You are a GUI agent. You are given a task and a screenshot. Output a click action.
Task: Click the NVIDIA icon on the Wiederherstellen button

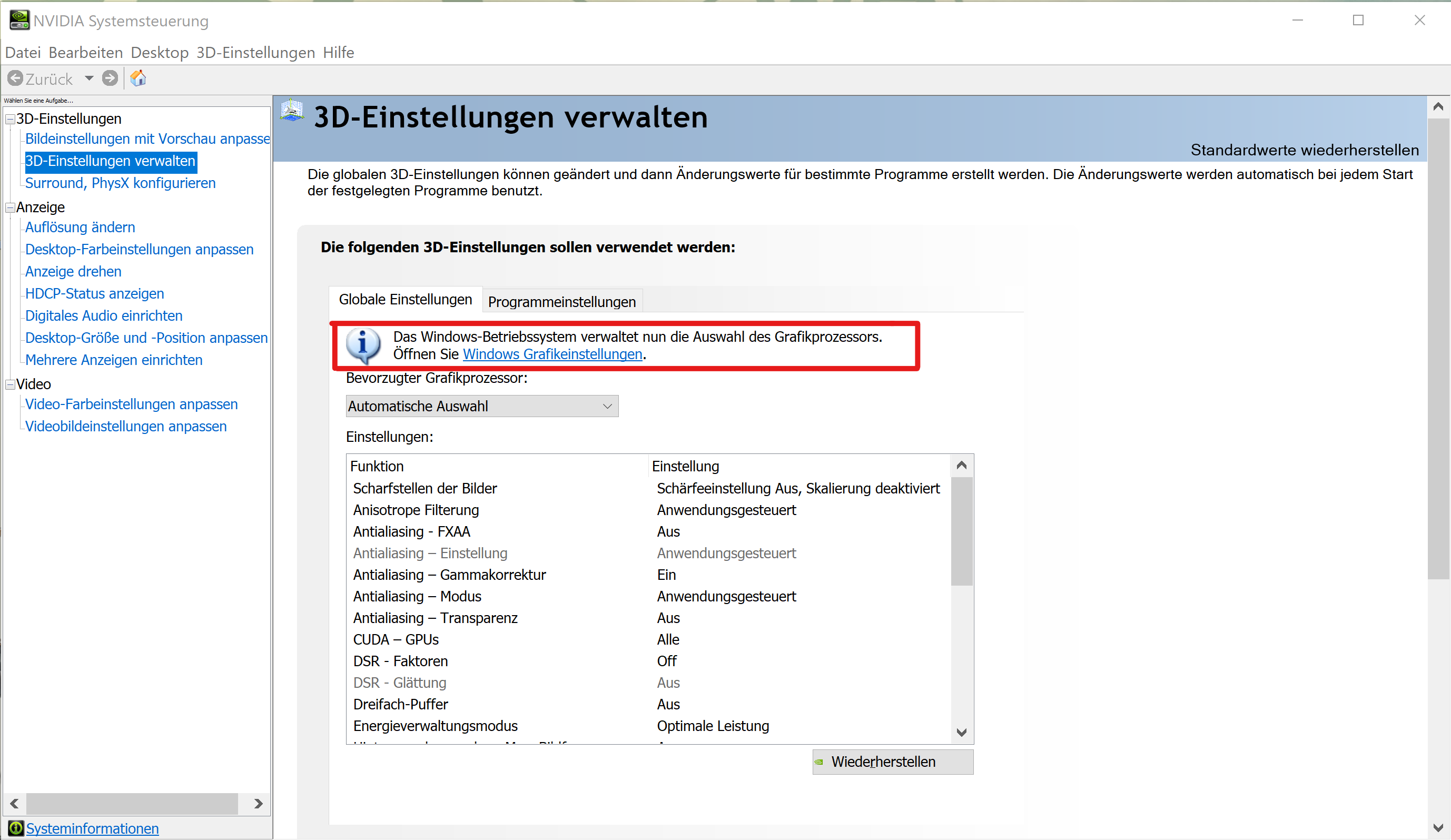(x=819, y=762)
